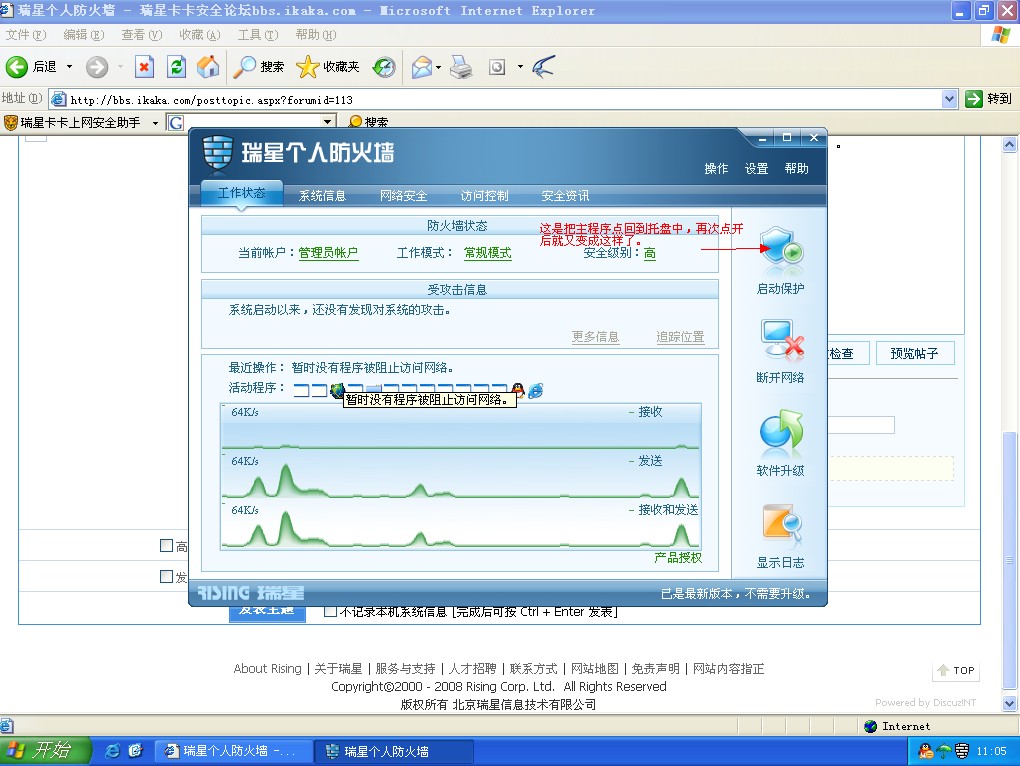Switch to the 访问控制 tab
Screen dimensions: 1020x766
pos(484,196)
